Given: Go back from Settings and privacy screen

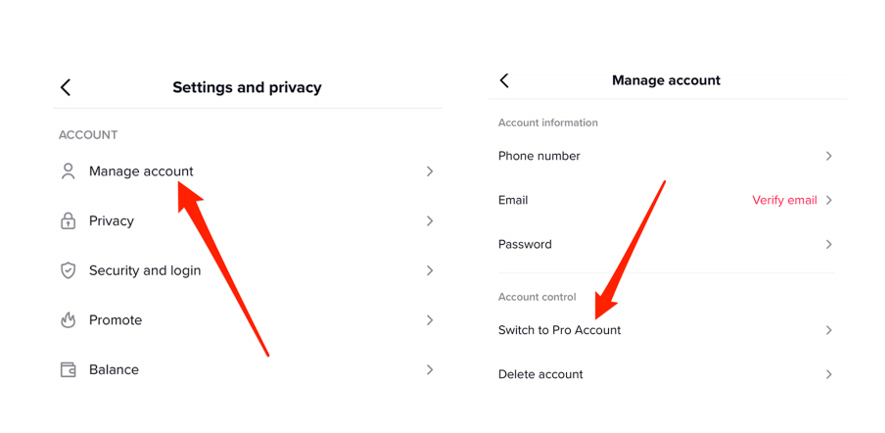Looking at the screenshot, I should pos(65,88).
